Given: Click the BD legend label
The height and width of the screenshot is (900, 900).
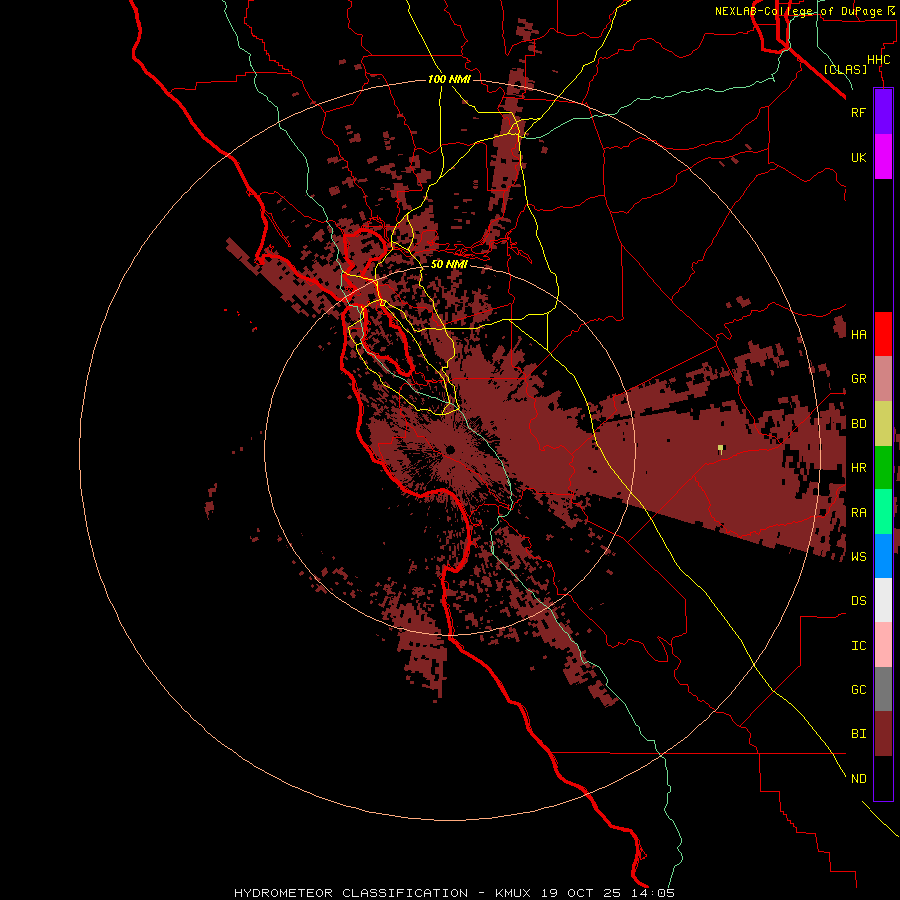Looking at the screenshot, I should (x=859, y=424).
